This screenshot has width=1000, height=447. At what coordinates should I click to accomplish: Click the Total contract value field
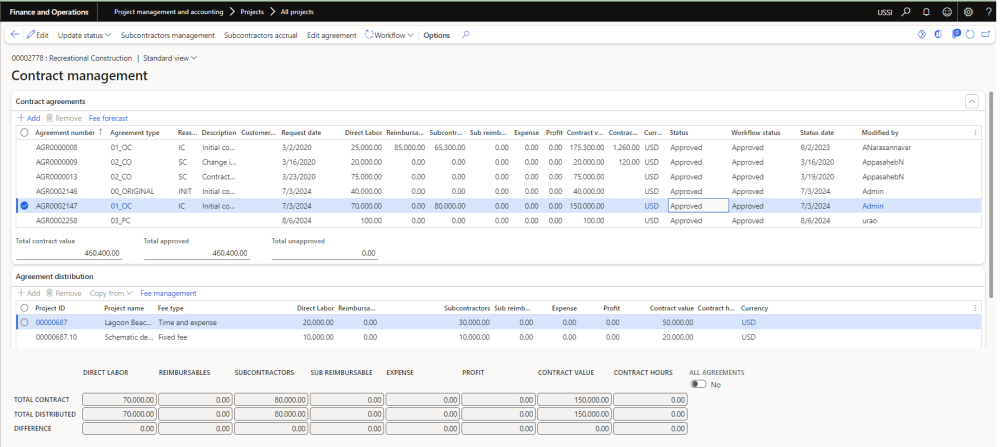(x=68, y=254)
